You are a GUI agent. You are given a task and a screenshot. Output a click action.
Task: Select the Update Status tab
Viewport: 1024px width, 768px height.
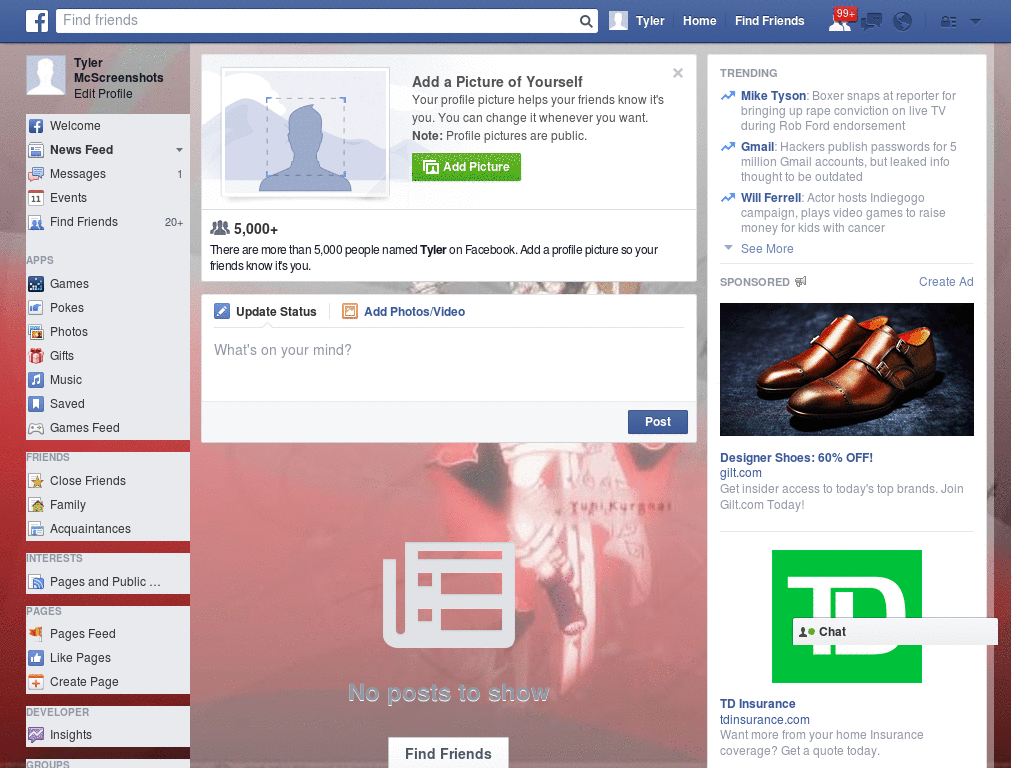[265, 312]
